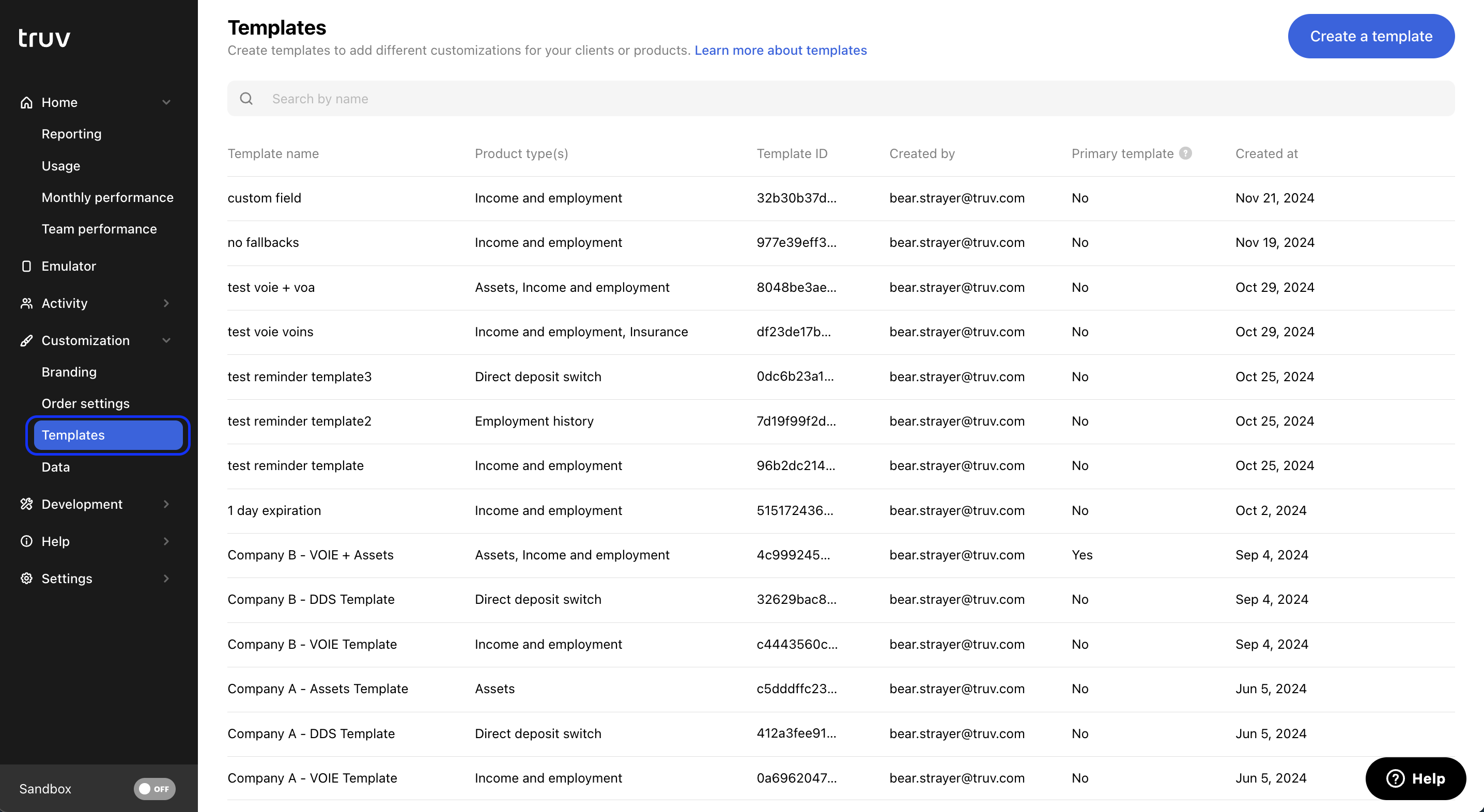Click the Oct 2, 2024 date
Viewport: 1484px width, 812px height.
[x=1270, y=510]
